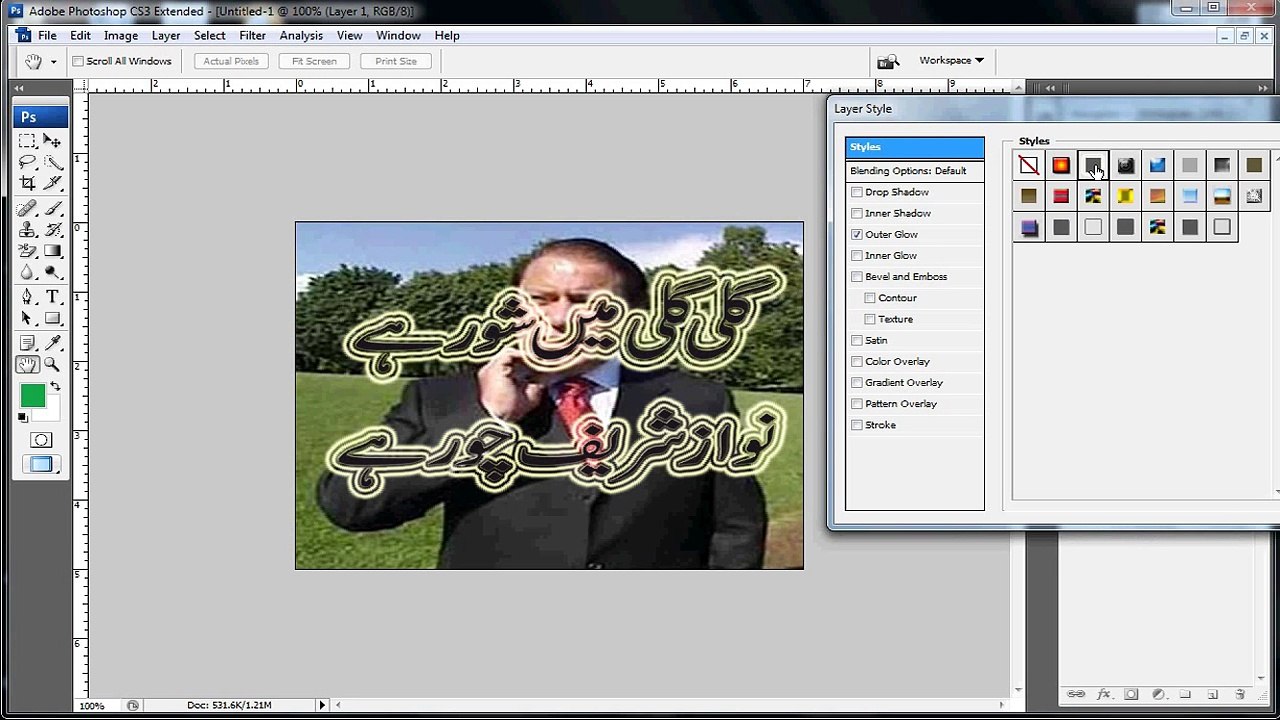This screenshot has height=720, width=1280.
Task: Select the Rectangular Marquee tool
Action: [x=27, y=141]
